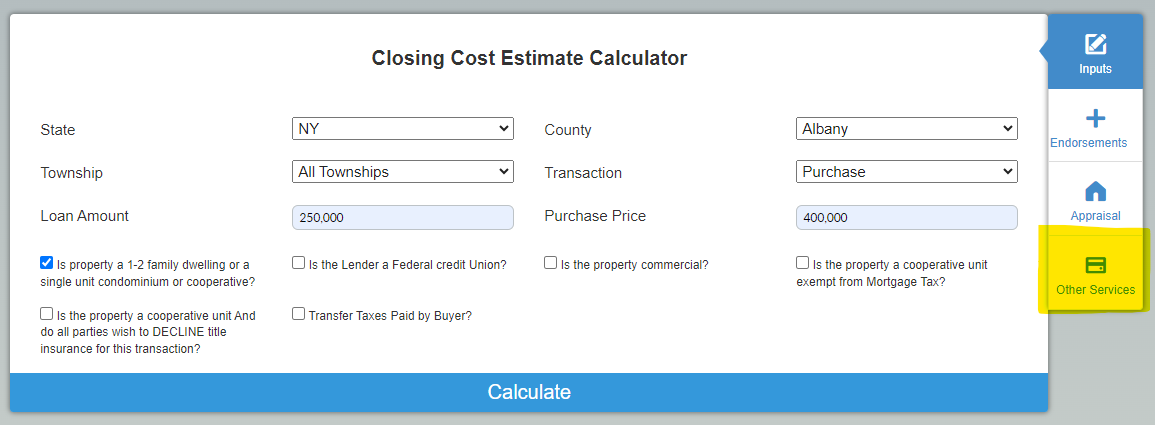Click the Inputs pencil-edit icon
1155x425 pixels.
[x=1095, y=45]
